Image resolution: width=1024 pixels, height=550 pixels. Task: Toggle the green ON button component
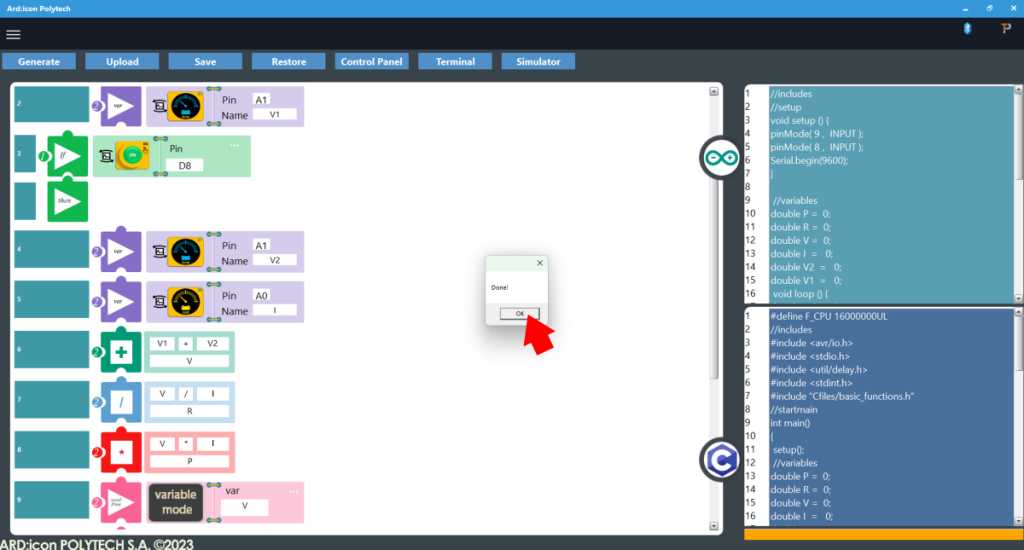click(129, 156)
